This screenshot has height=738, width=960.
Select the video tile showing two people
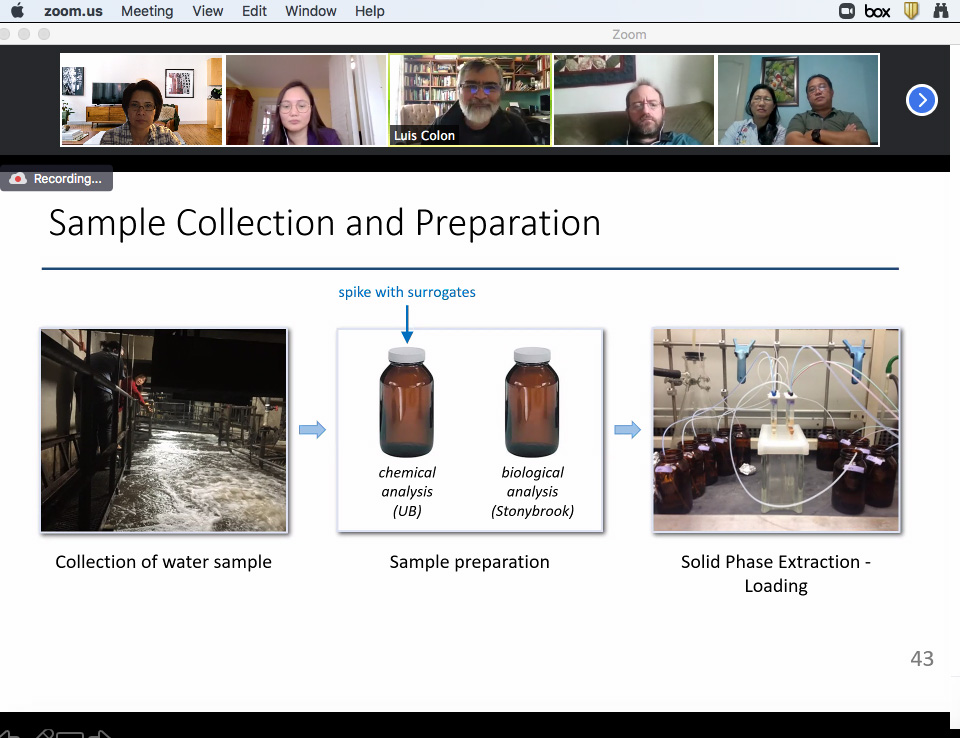tap(798, 100)
